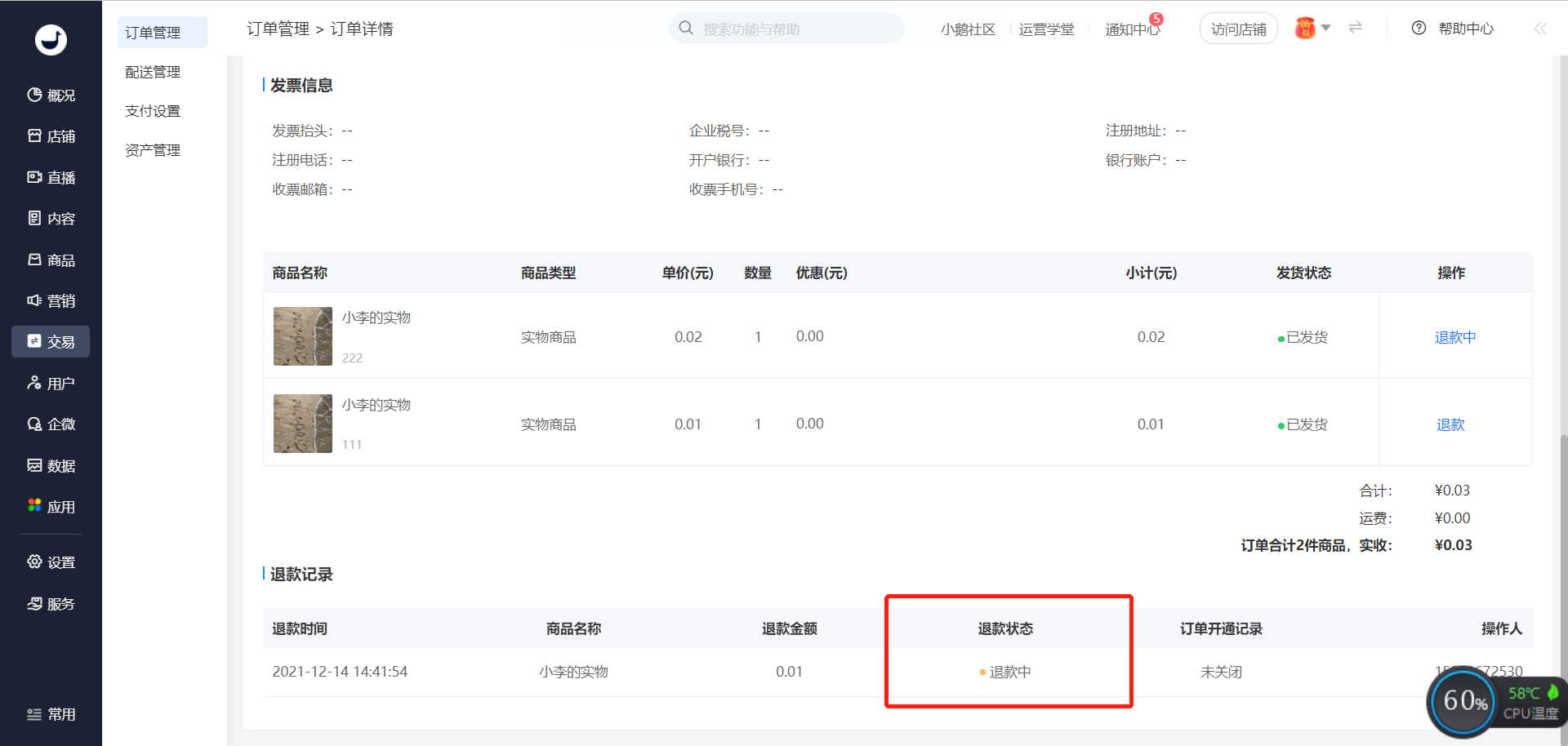Image resolution: width=1568 pixels, height=746 pixels.
Task: Click the help question mark icon
Action: (1419, 28)
